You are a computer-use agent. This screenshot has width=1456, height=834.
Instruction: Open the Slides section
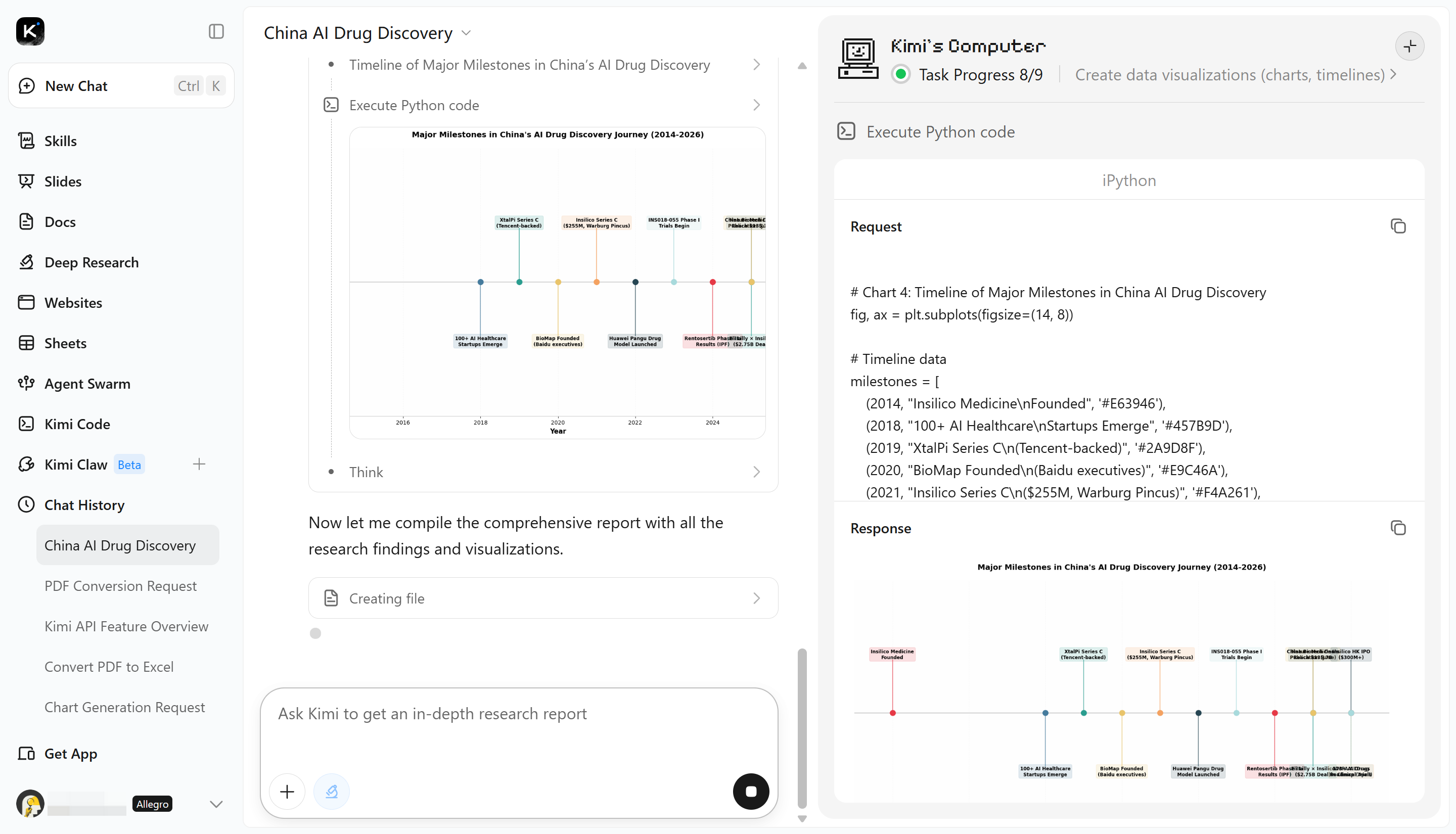point(63,181)
